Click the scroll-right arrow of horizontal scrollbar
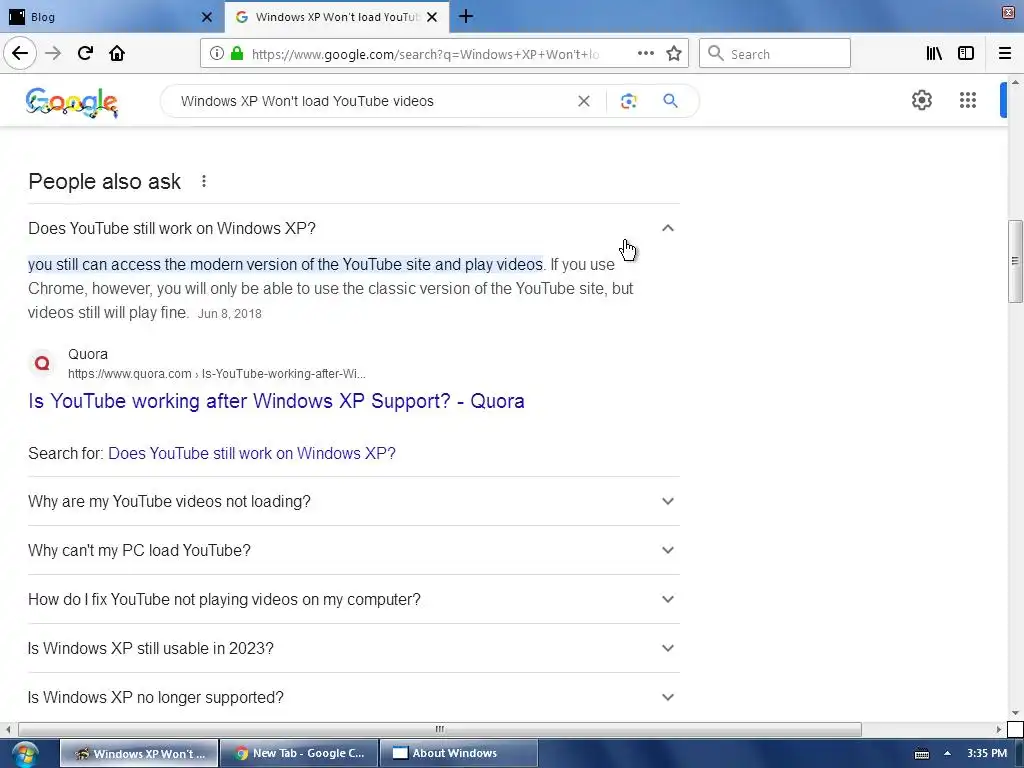Viewport: 1024px width, 768px height. coord(999,729)
